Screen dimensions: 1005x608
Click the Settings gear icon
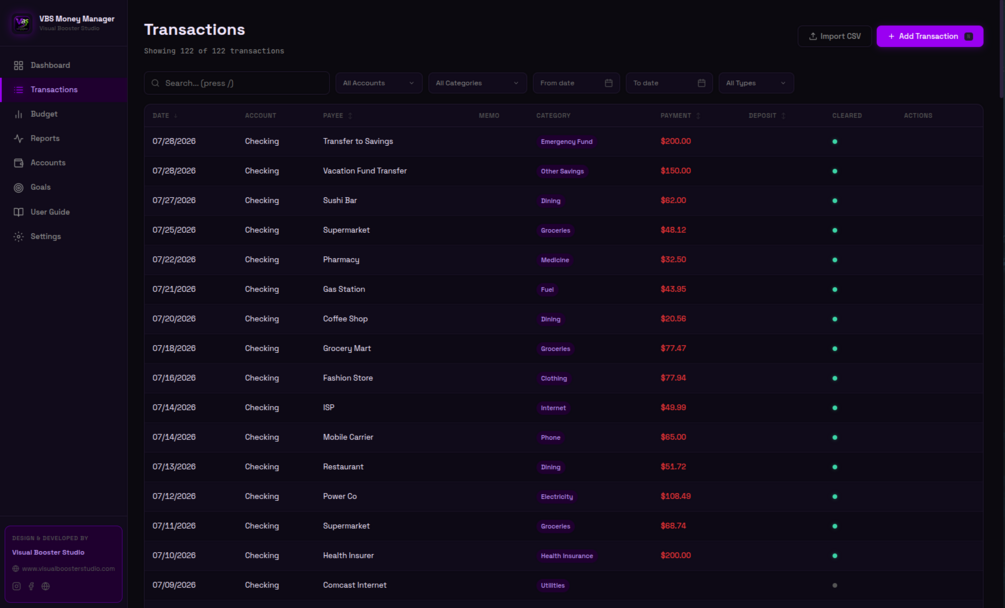[x=19, y=236]
